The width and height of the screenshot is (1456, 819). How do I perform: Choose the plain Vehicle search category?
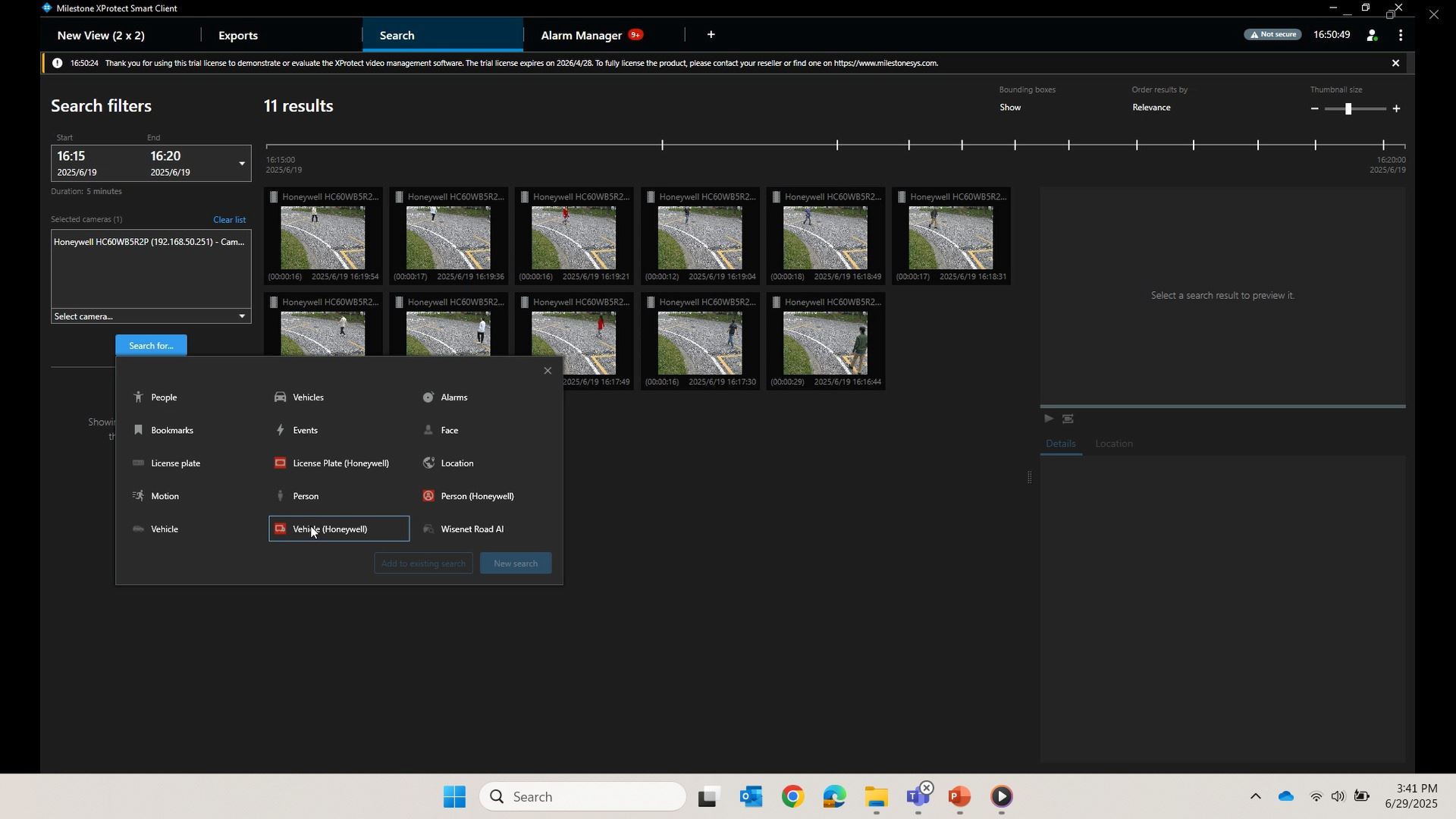click(x=155, y=529)
